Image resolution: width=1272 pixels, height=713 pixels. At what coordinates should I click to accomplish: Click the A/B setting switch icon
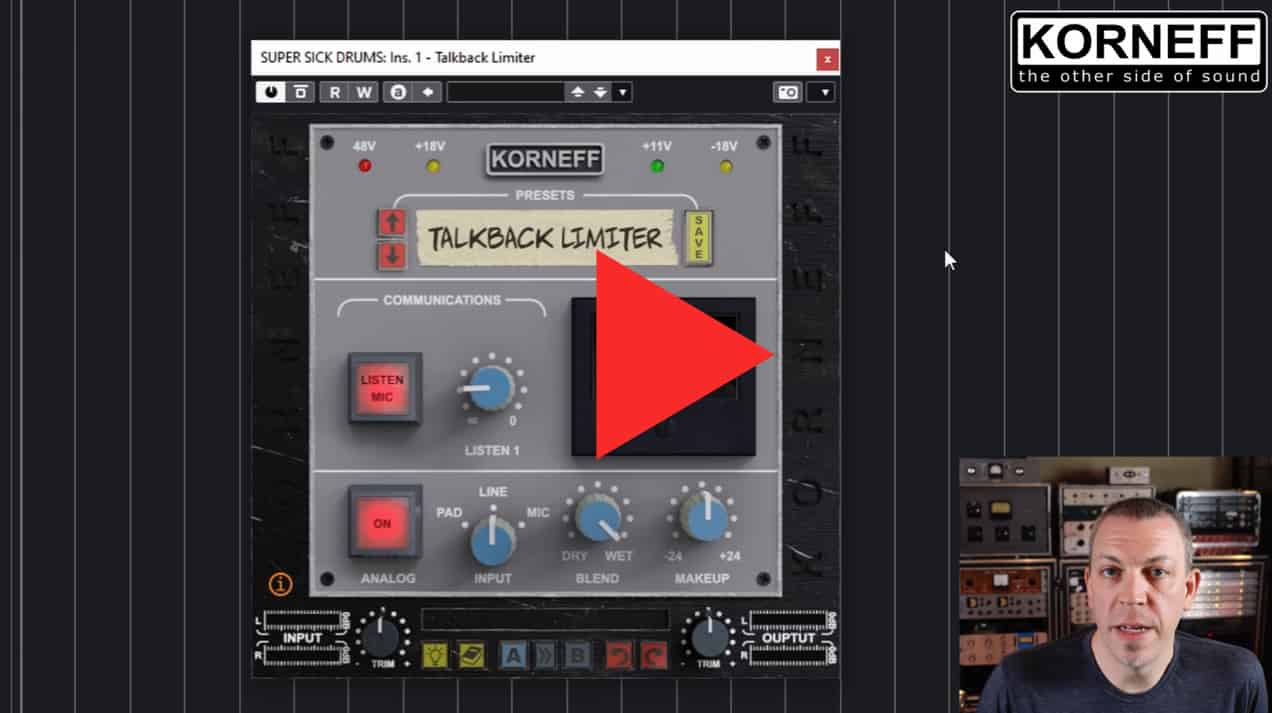pos(399,92)
